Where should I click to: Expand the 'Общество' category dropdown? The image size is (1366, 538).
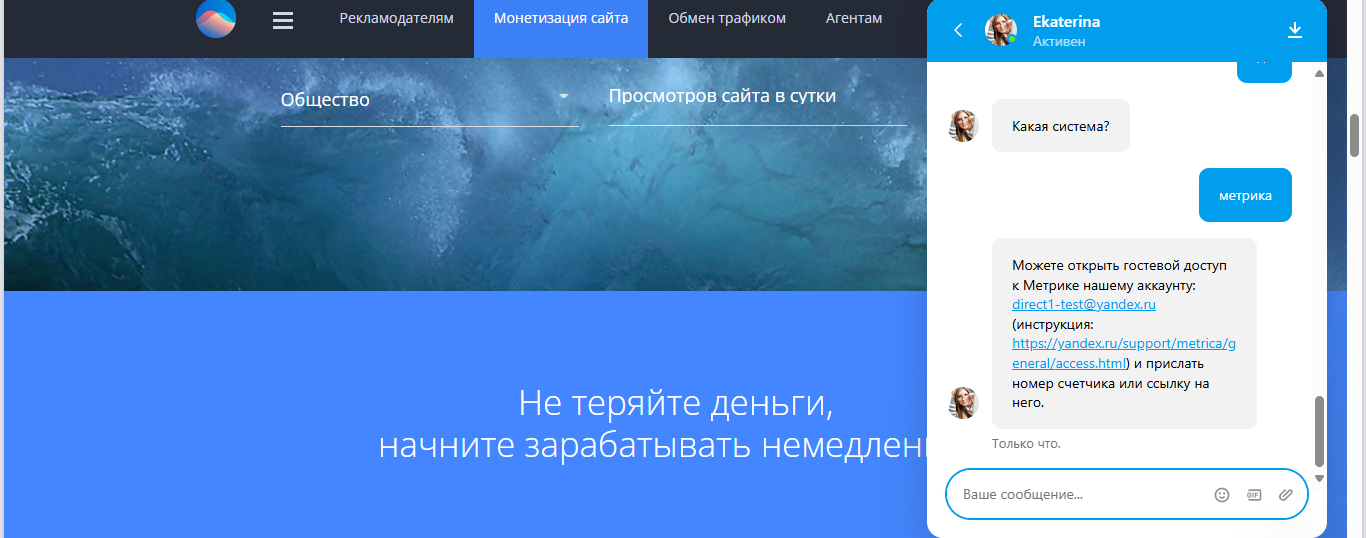(430, 100)
